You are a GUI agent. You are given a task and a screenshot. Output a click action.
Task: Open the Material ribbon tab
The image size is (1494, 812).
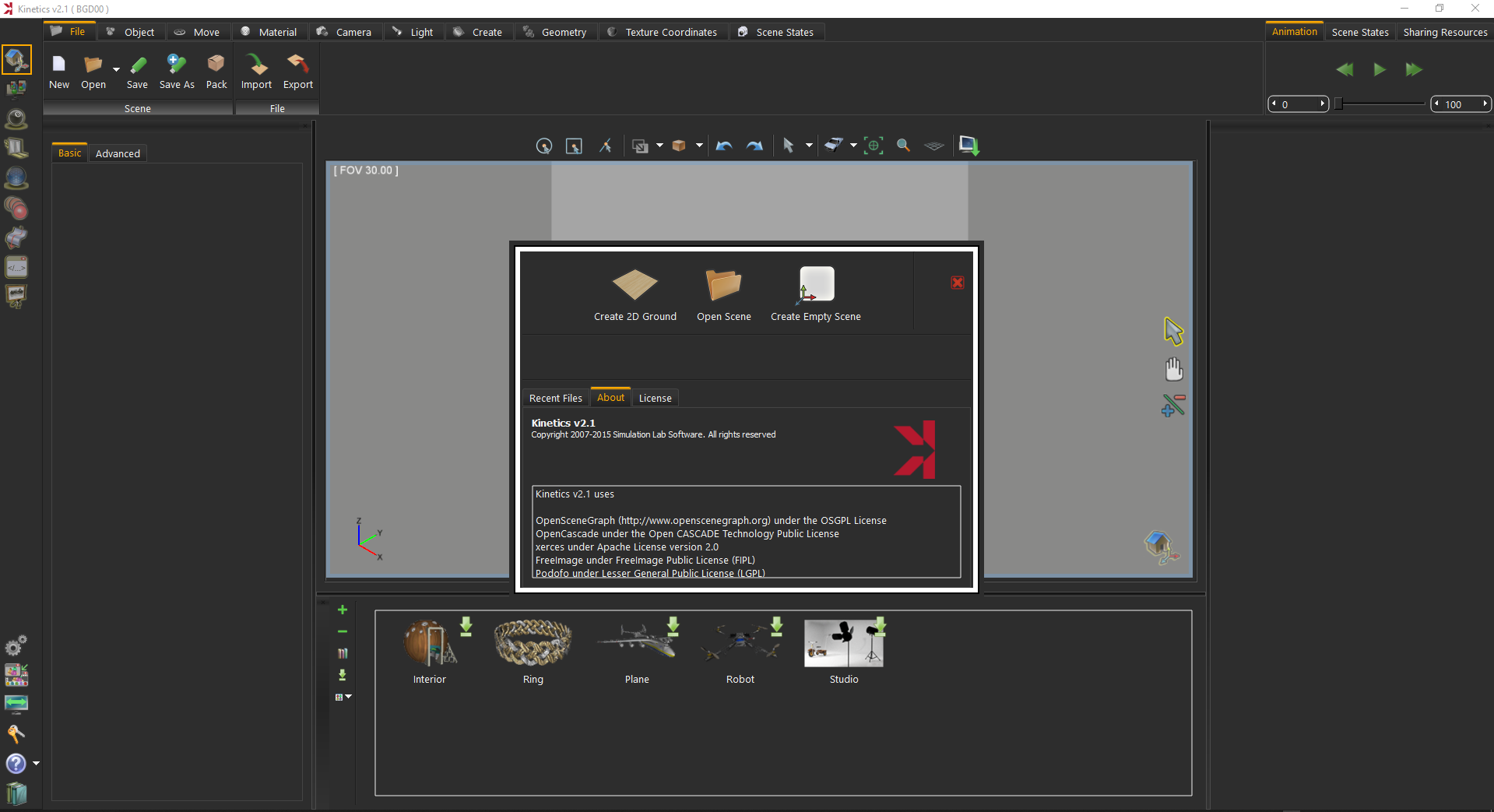[x=269, y=32]
